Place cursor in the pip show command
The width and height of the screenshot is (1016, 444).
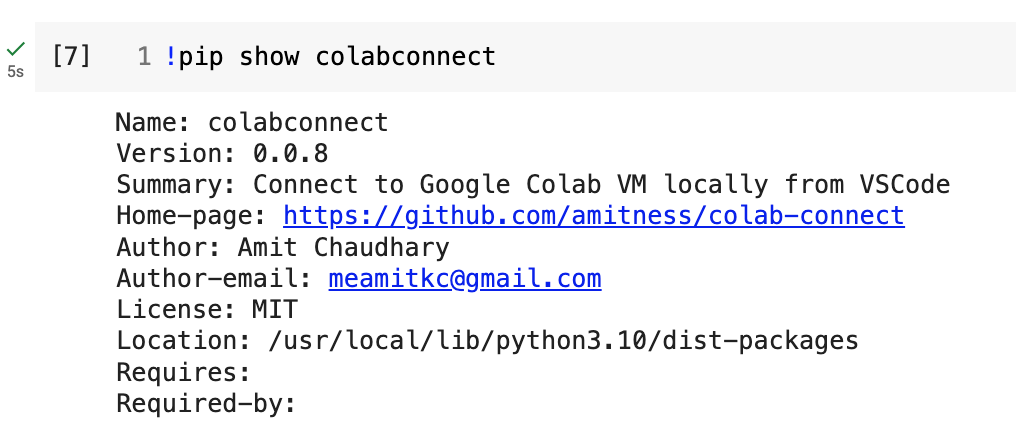330,57
